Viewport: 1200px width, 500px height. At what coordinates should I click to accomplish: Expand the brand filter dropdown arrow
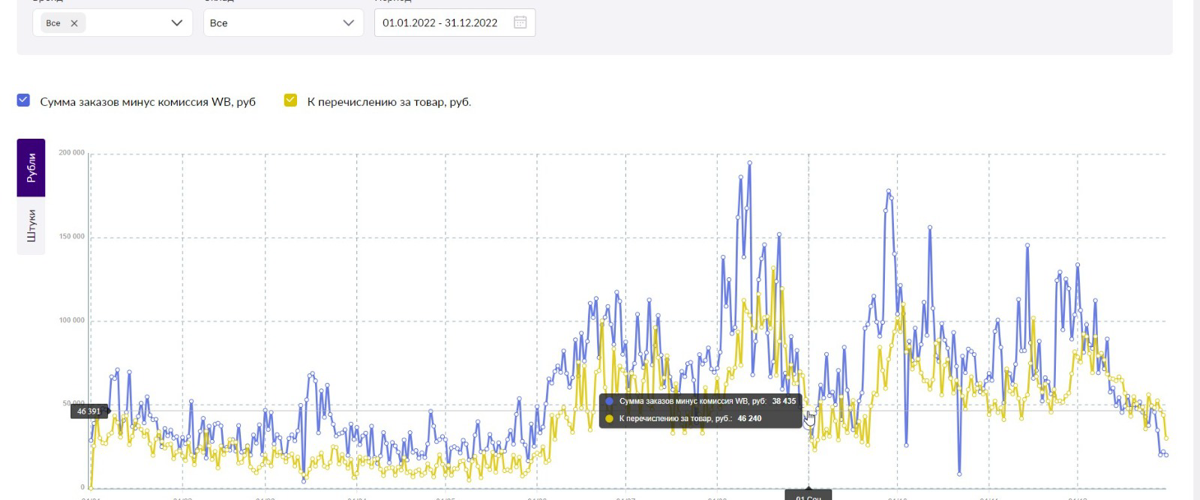177,23
